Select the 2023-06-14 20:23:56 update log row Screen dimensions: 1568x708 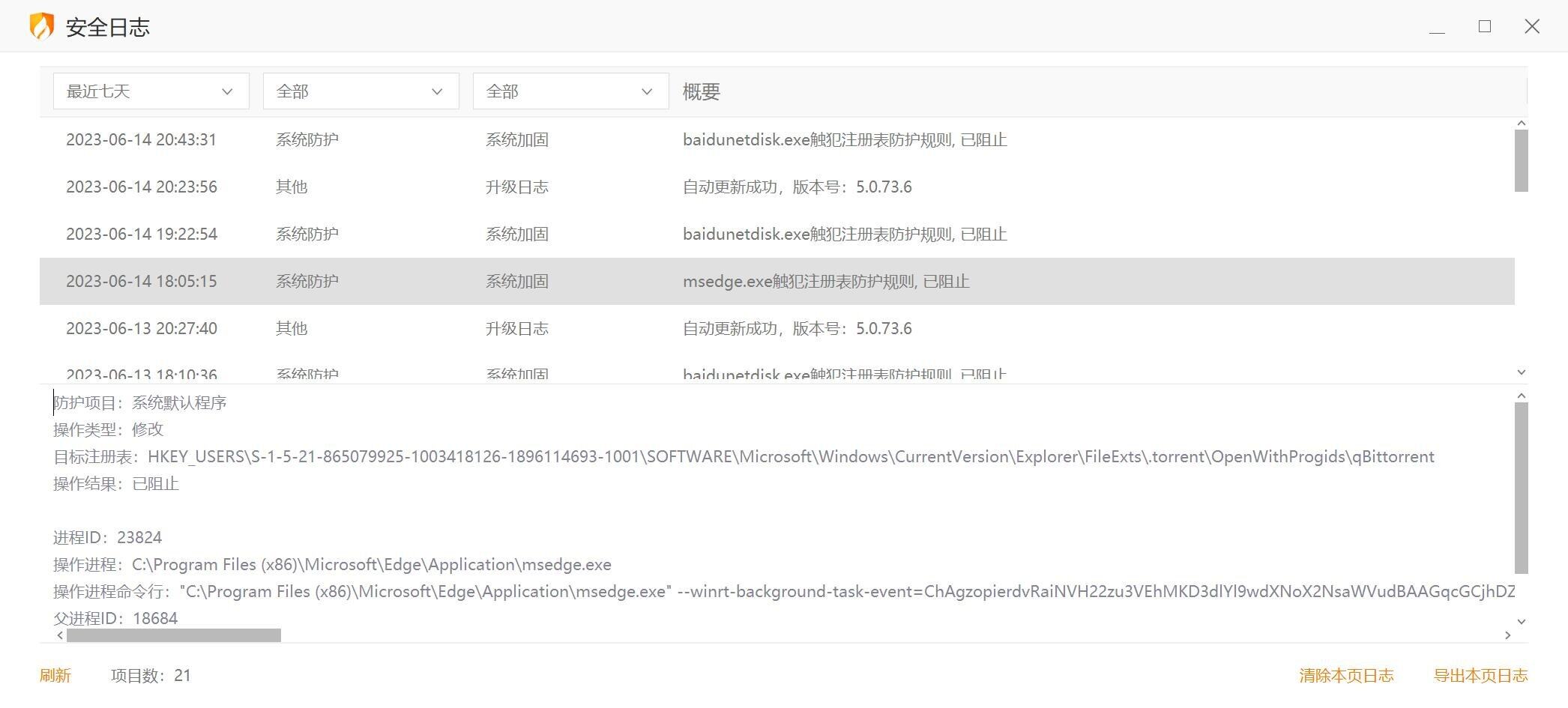coord(777,187)
